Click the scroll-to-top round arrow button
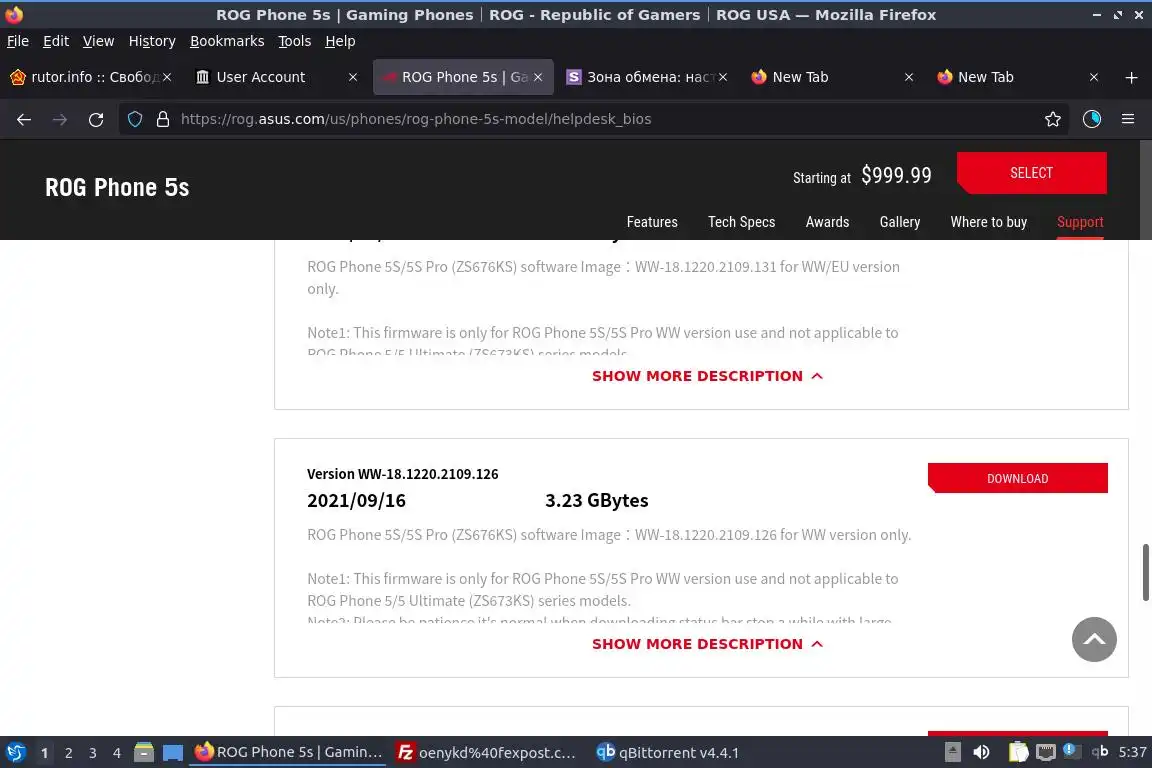This screenshot has height=768, width=1152. pos(1094,639)
